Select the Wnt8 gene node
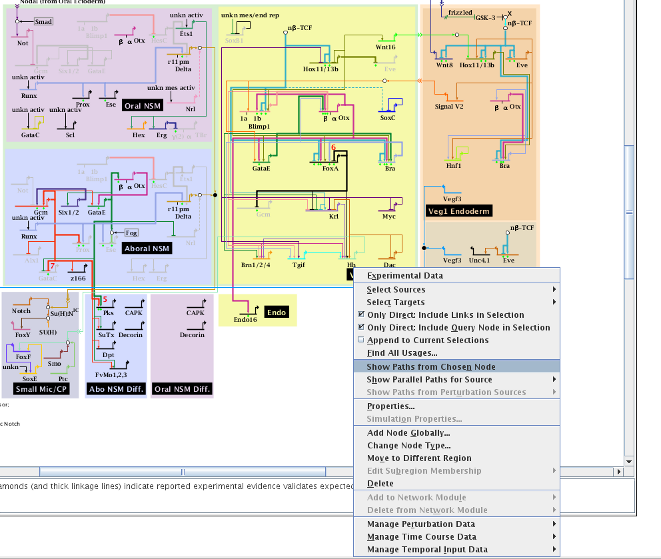This screenshot has height=559, width=661. coord(444,64)
